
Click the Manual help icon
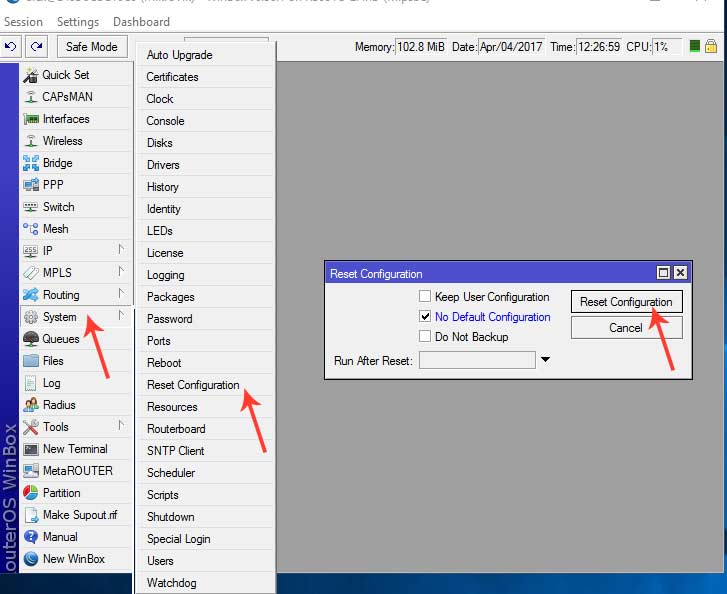(x=31, y=537)
